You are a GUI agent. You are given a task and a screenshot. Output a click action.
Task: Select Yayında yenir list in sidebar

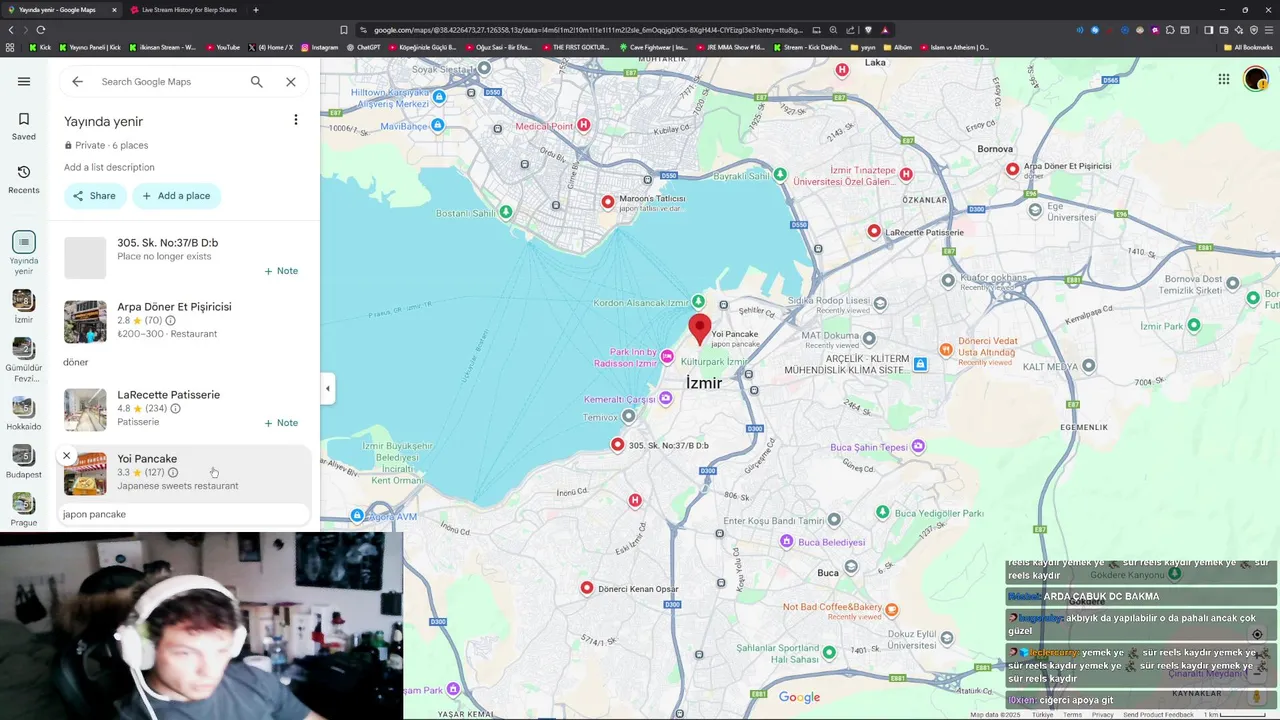[x=24, y=253]
